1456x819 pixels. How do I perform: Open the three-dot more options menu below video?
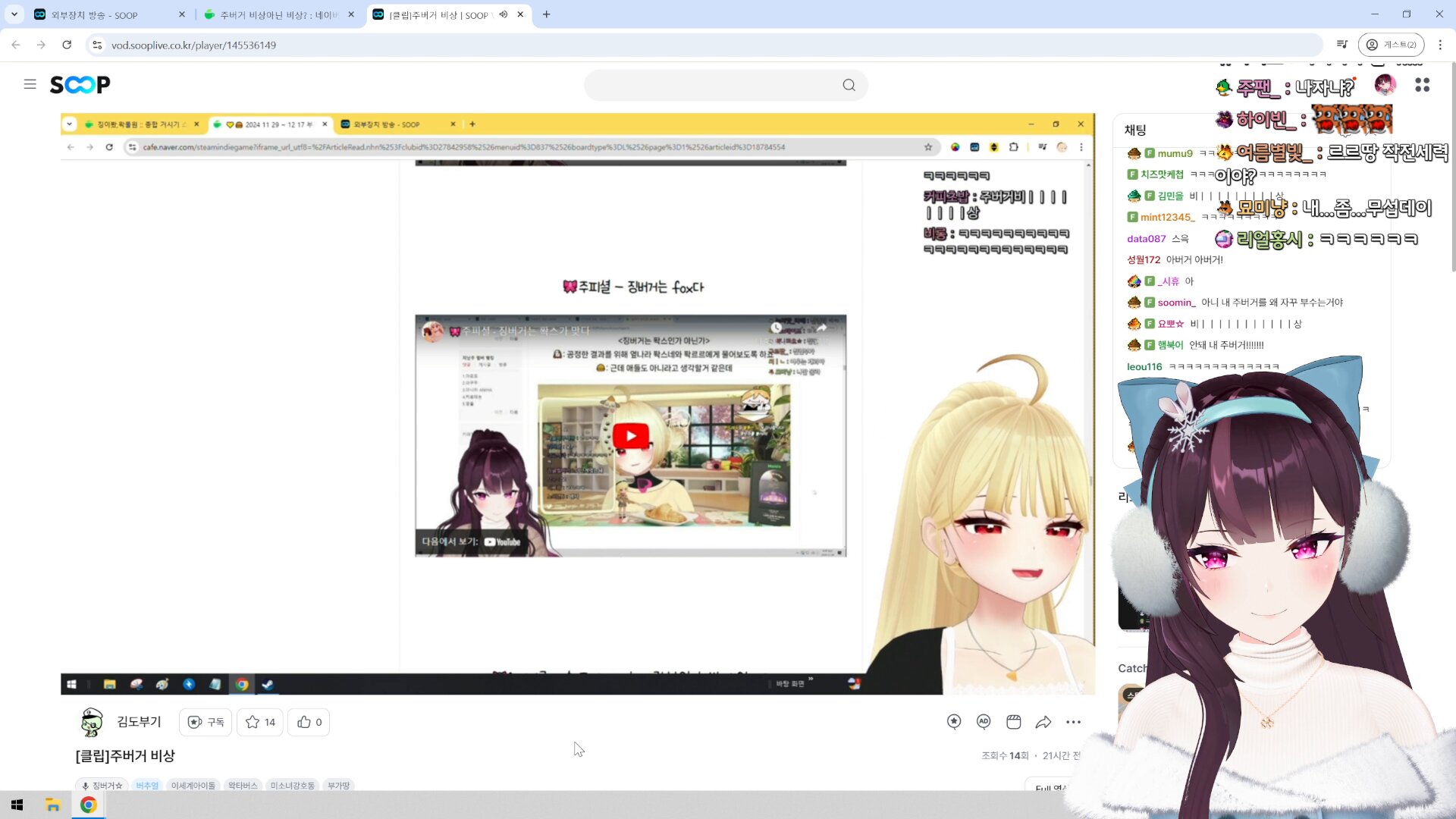pyautogui.click(x=1073, y=722)
